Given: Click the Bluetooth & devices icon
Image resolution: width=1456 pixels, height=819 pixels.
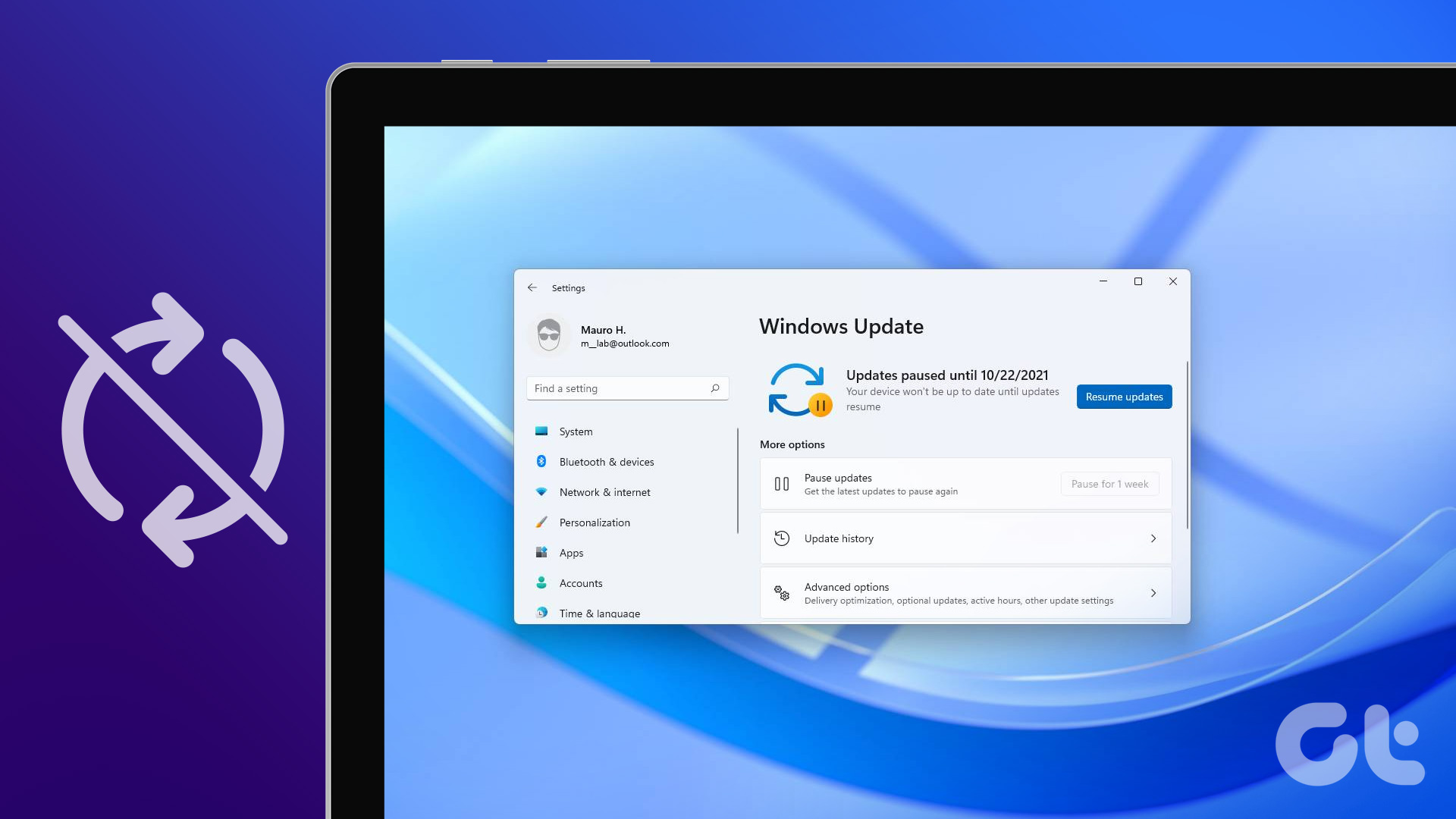Looking at the screenshot, I should point(541,461).
